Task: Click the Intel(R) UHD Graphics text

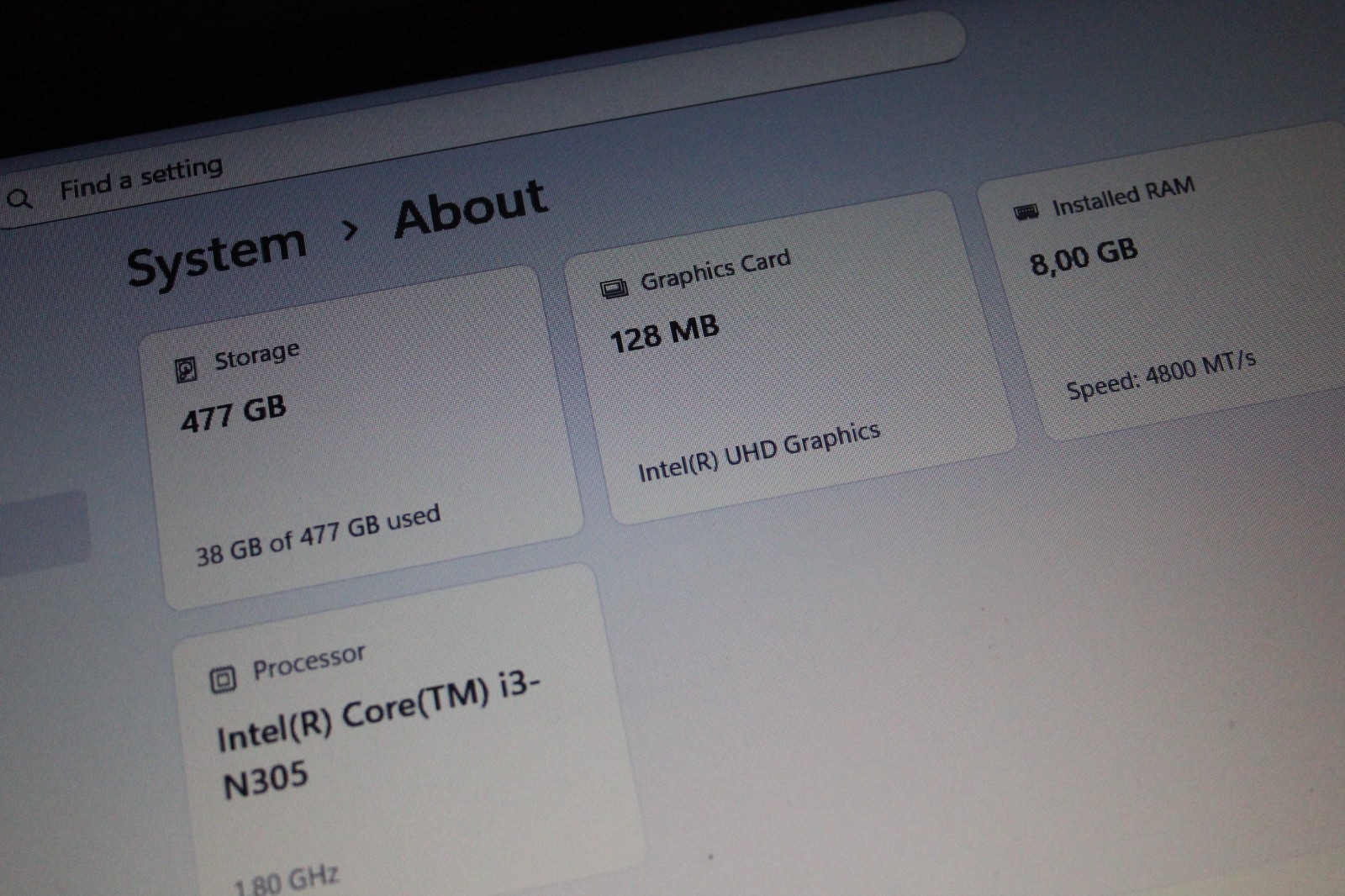Action: [x=759, y=452]
